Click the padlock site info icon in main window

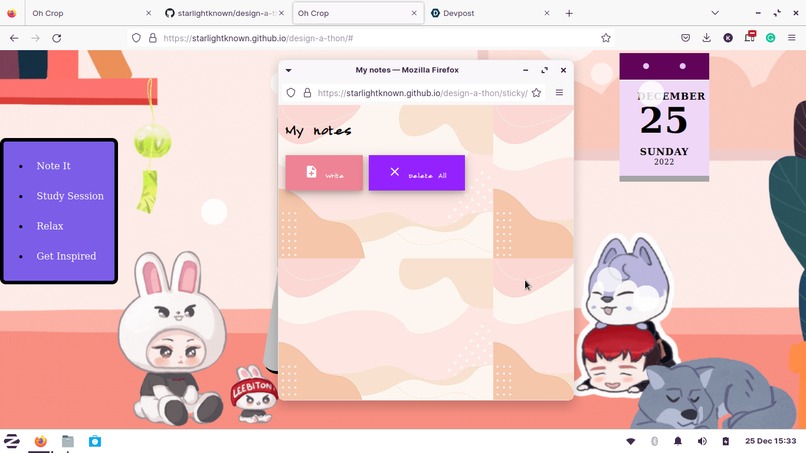coord(153,38)
